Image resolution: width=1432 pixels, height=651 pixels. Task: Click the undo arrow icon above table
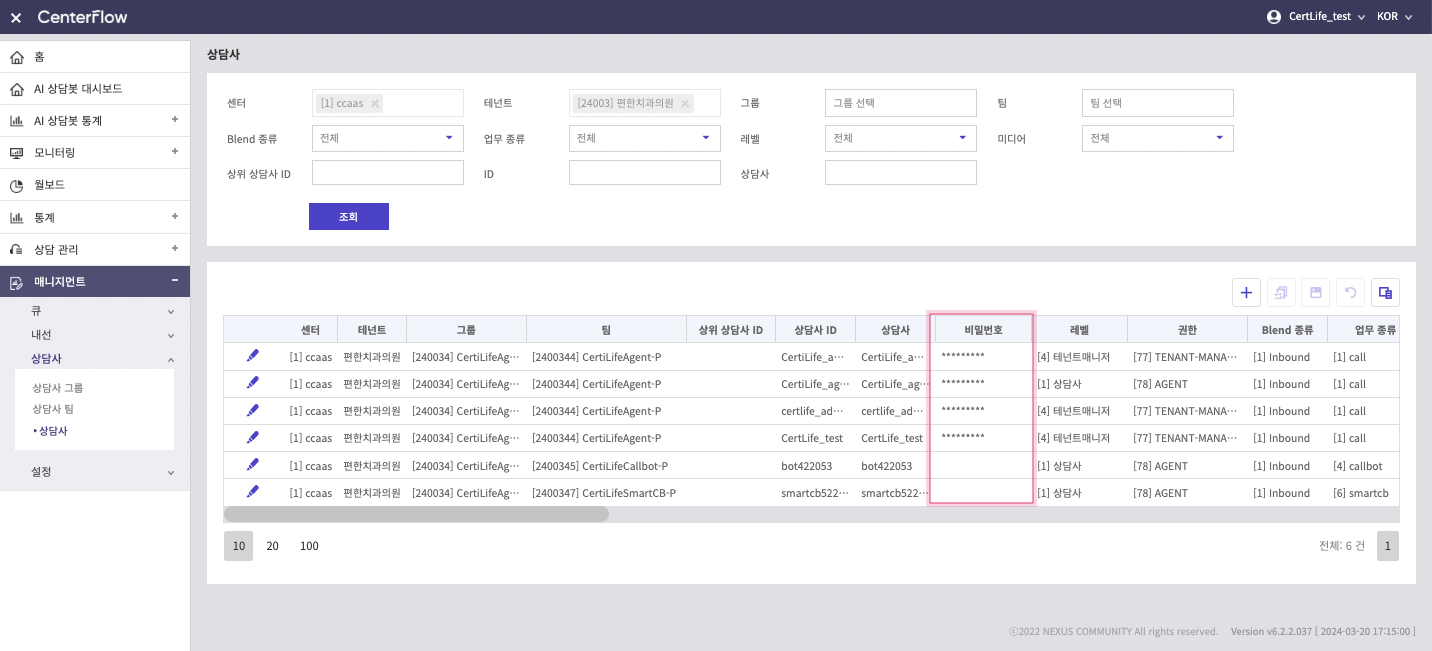(x=1350, y=292)
